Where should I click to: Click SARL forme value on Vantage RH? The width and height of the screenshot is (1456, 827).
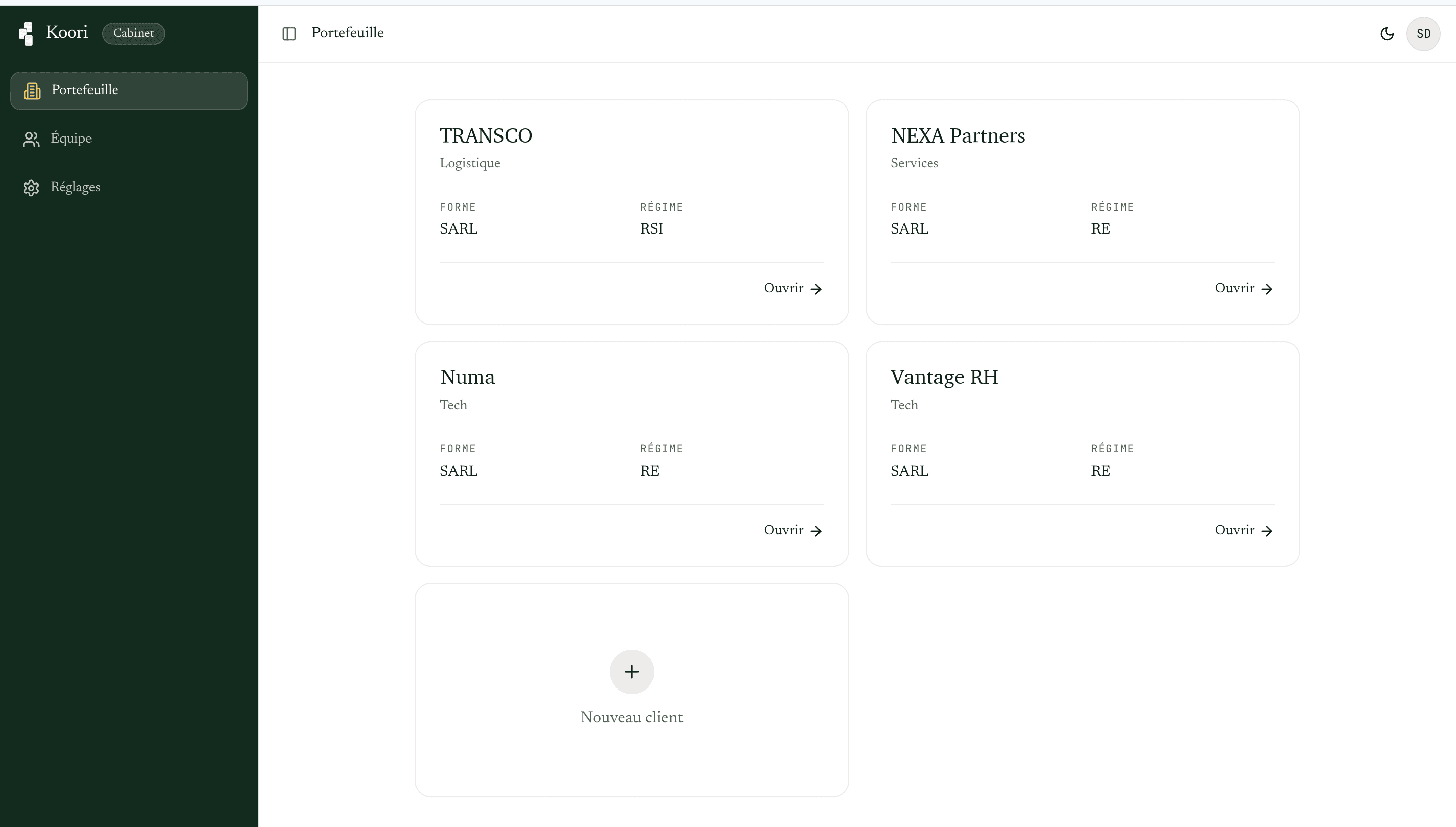click(x=909, y=471)
